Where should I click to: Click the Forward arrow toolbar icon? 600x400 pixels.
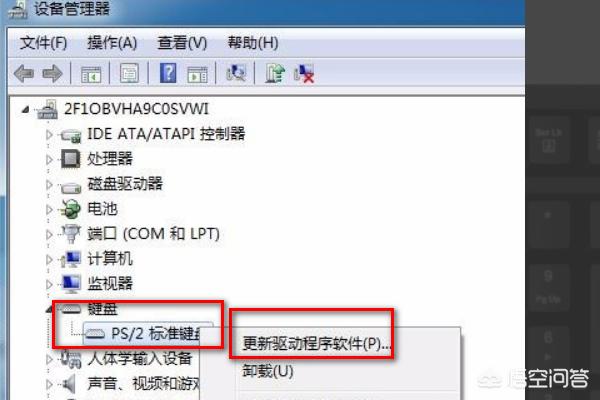pyautogui.click(x=52, y=73)
